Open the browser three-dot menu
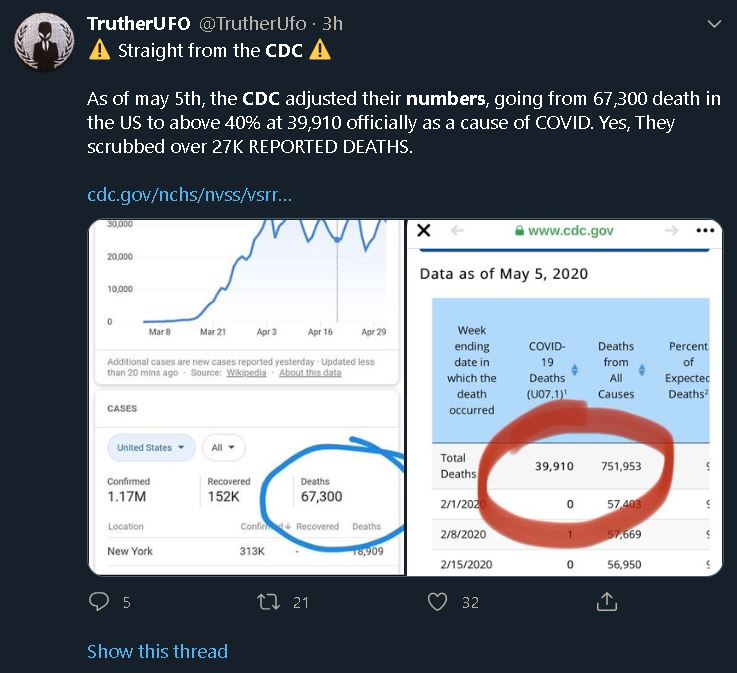The height and width of the screenshot is (673, 737). tap(705, 230)
